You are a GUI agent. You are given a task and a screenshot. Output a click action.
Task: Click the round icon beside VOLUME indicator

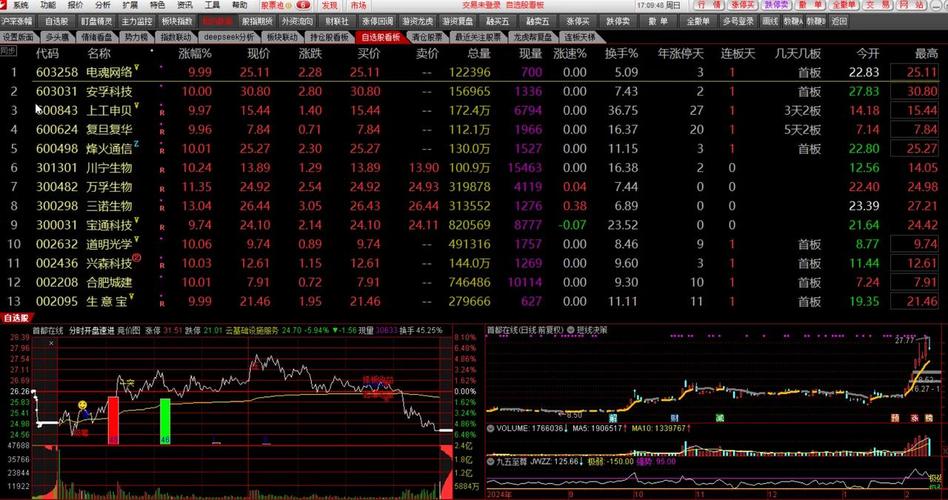tap(490, 428)
